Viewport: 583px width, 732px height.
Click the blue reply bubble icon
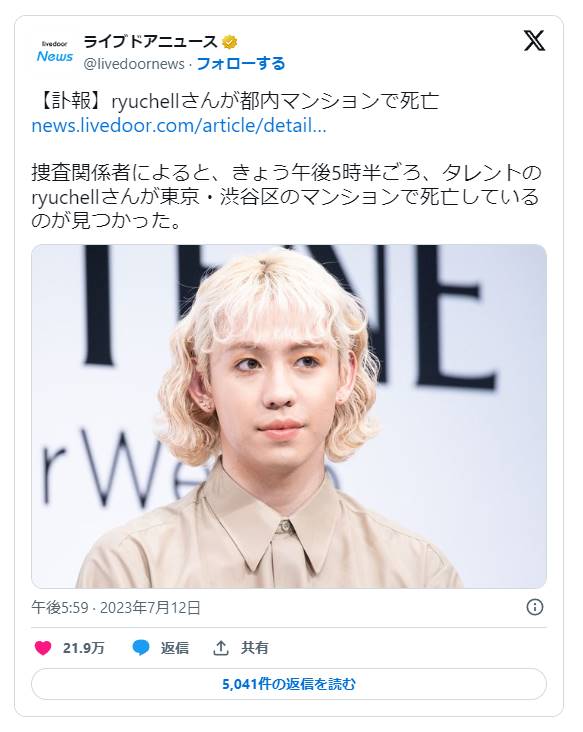[141, 648]
